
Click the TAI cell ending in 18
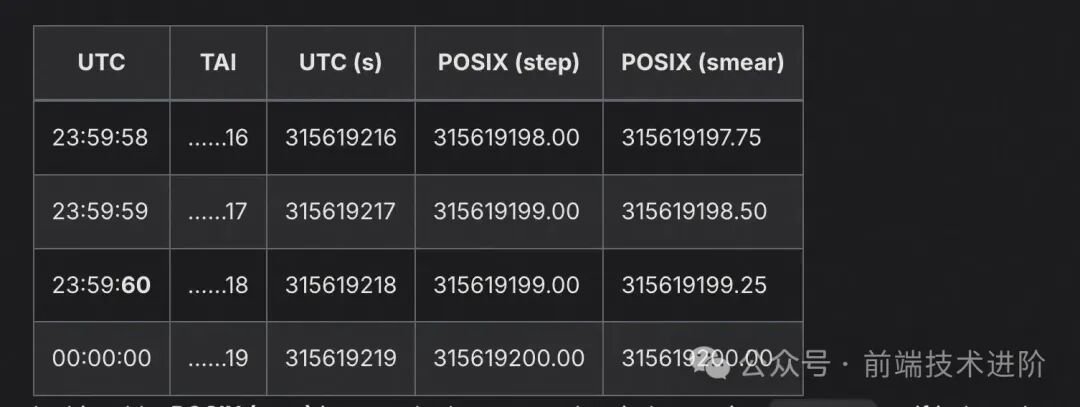(218, 285)
